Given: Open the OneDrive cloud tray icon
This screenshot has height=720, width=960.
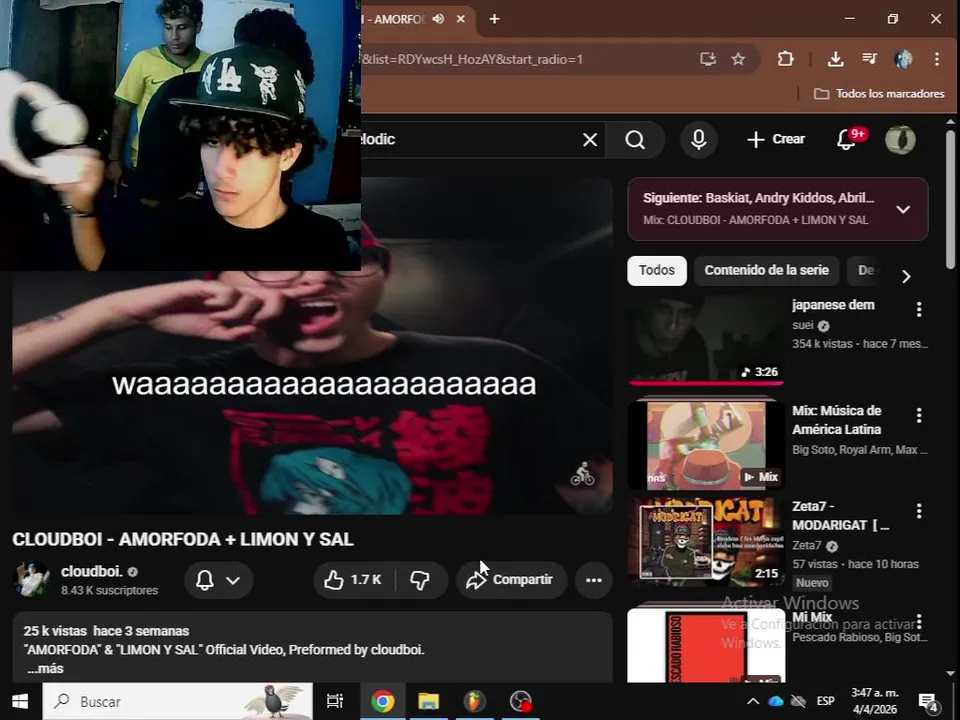Looking at the screenshot, I should coord(776,701).
